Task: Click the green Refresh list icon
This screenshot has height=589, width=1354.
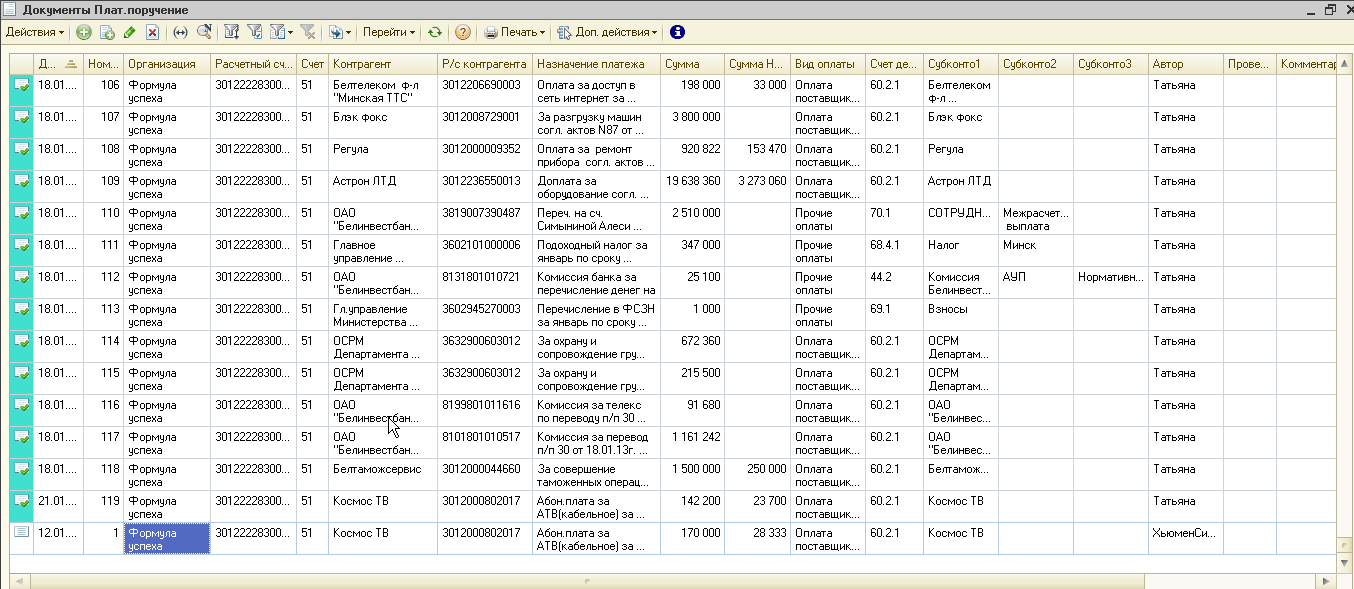Action: coord(435,32)
